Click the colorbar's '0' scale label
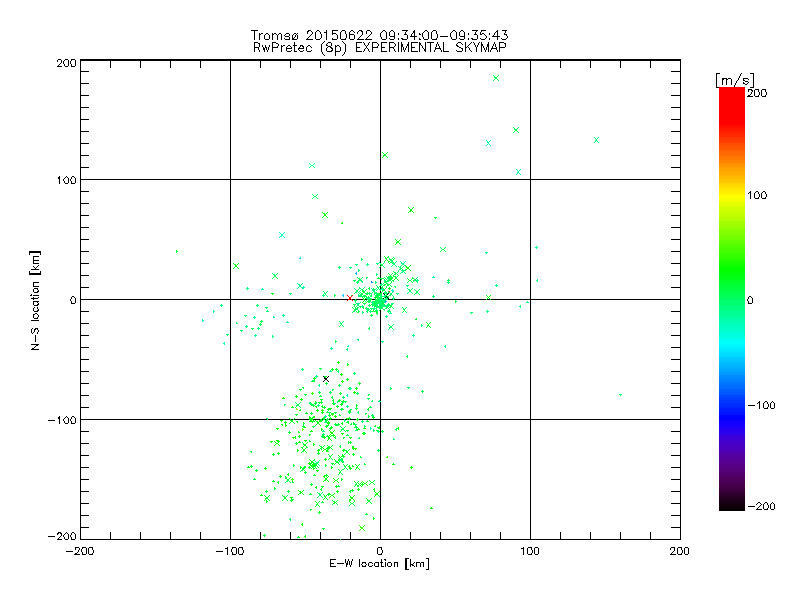The width and height of the screenshot is (800, 600). 750,300
